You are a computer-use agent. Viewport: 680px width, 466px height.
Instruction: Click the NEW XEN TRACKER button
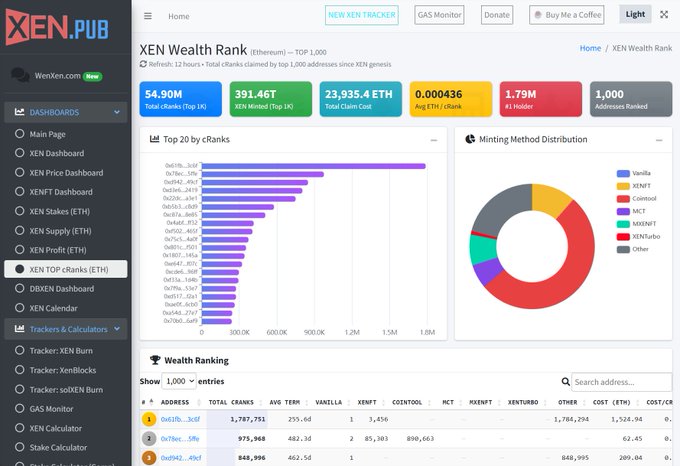click(x=362, y=15)
